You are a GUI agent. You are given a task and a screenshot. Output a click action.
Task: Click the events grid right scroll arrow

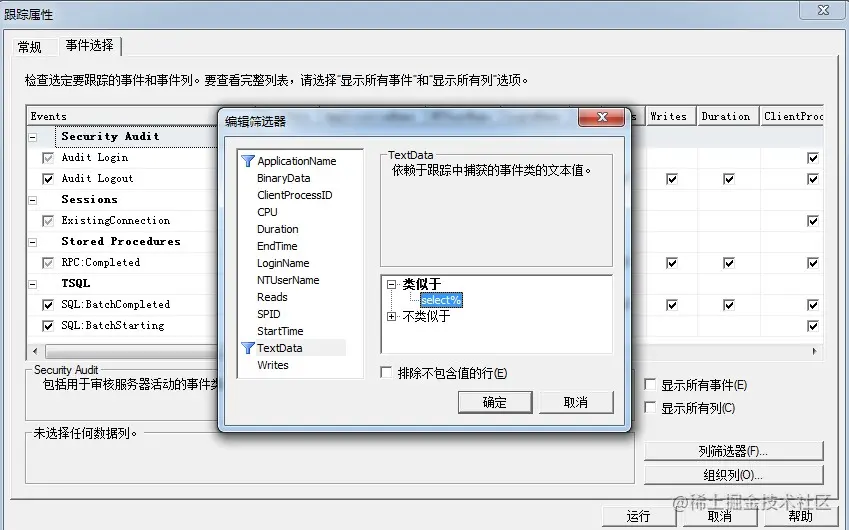[814, 351]
